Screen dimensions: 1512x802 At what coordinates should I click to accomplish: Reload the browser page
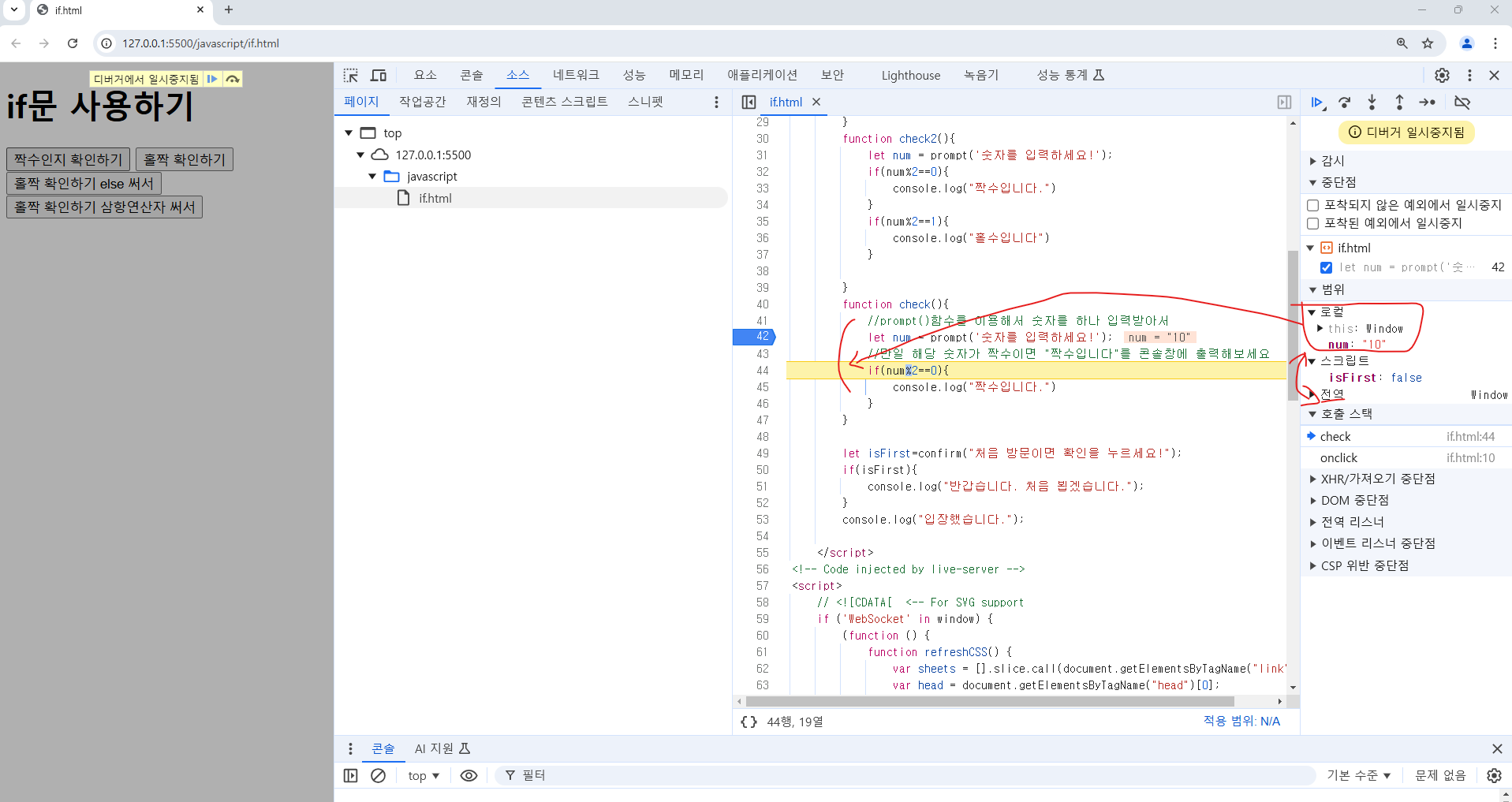(73, 43)
